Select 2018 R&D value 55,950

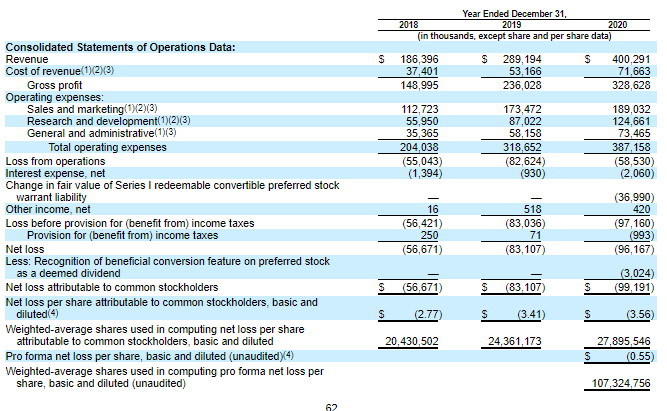coord(422,121)
